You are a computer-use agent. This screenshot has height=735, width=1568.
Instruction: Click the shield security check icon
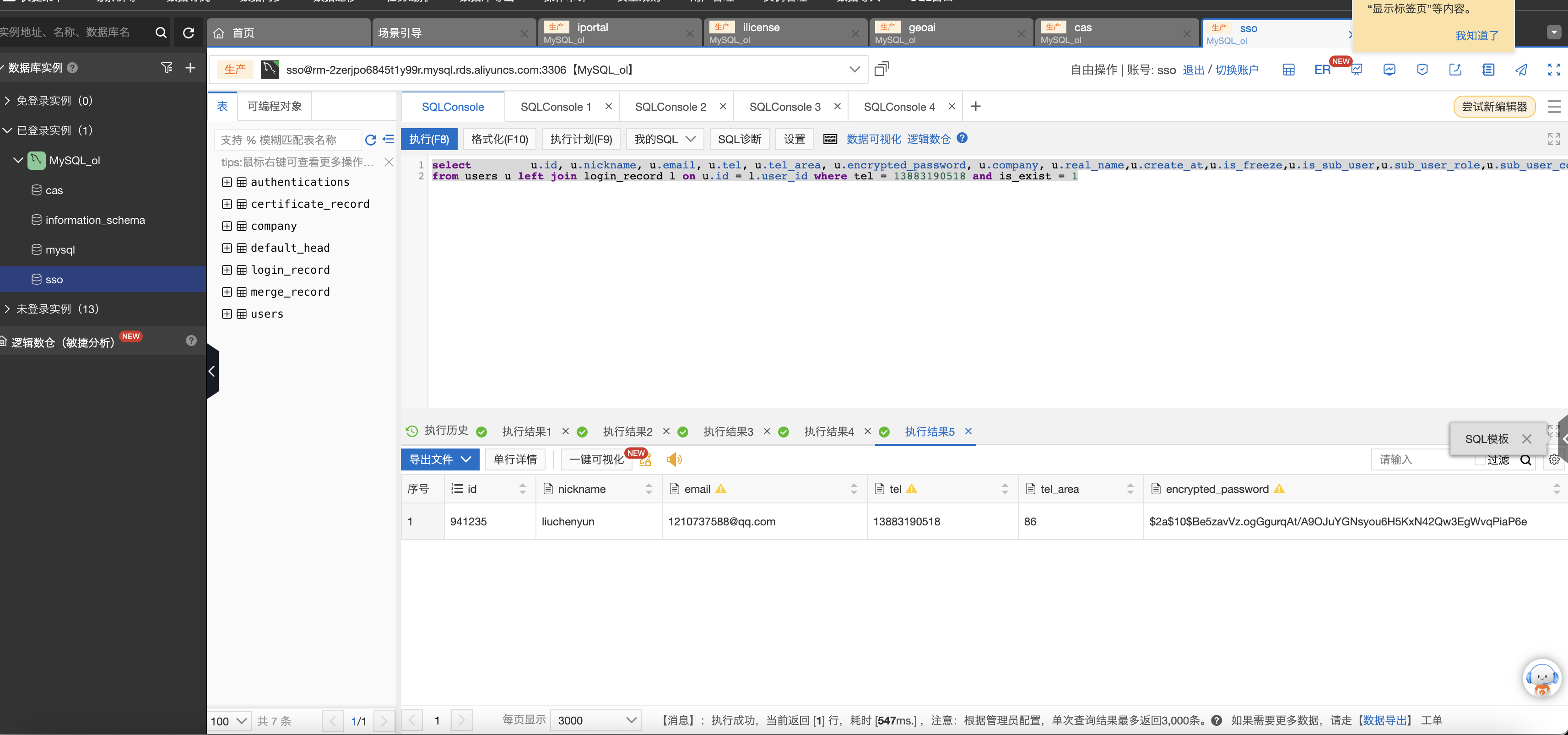(1422, 70)
